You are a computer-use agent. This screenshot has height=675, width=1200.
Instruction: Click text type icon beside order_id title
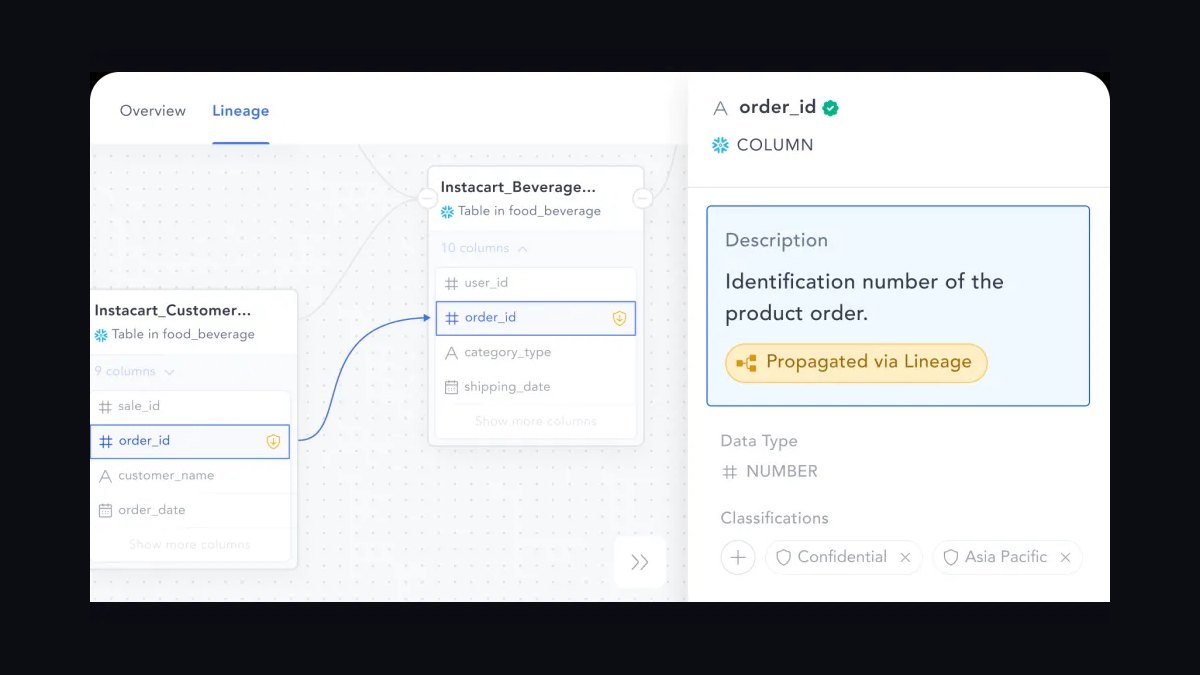click(720, 108)
